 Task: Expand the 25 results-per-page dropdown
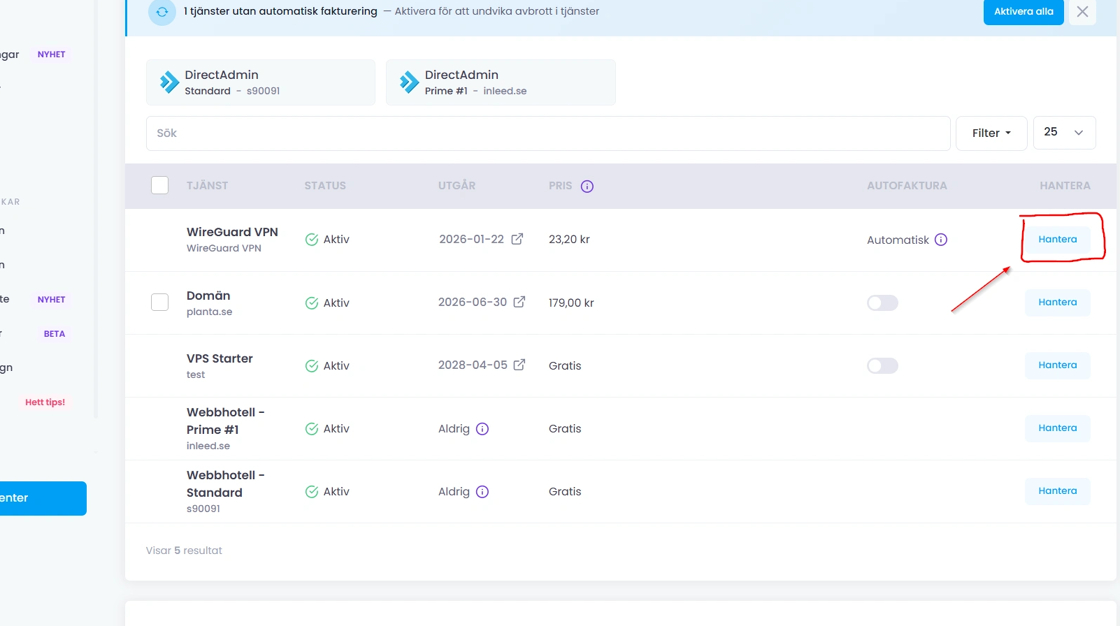pyautogui.click(x=1063, y=133)
